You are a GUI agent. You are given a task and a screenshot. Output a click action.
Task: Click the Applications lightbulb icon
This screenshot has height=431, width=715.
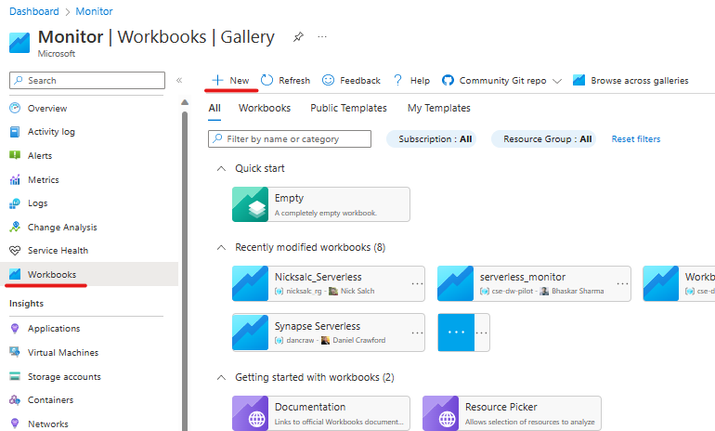click(x=15, y=328)
